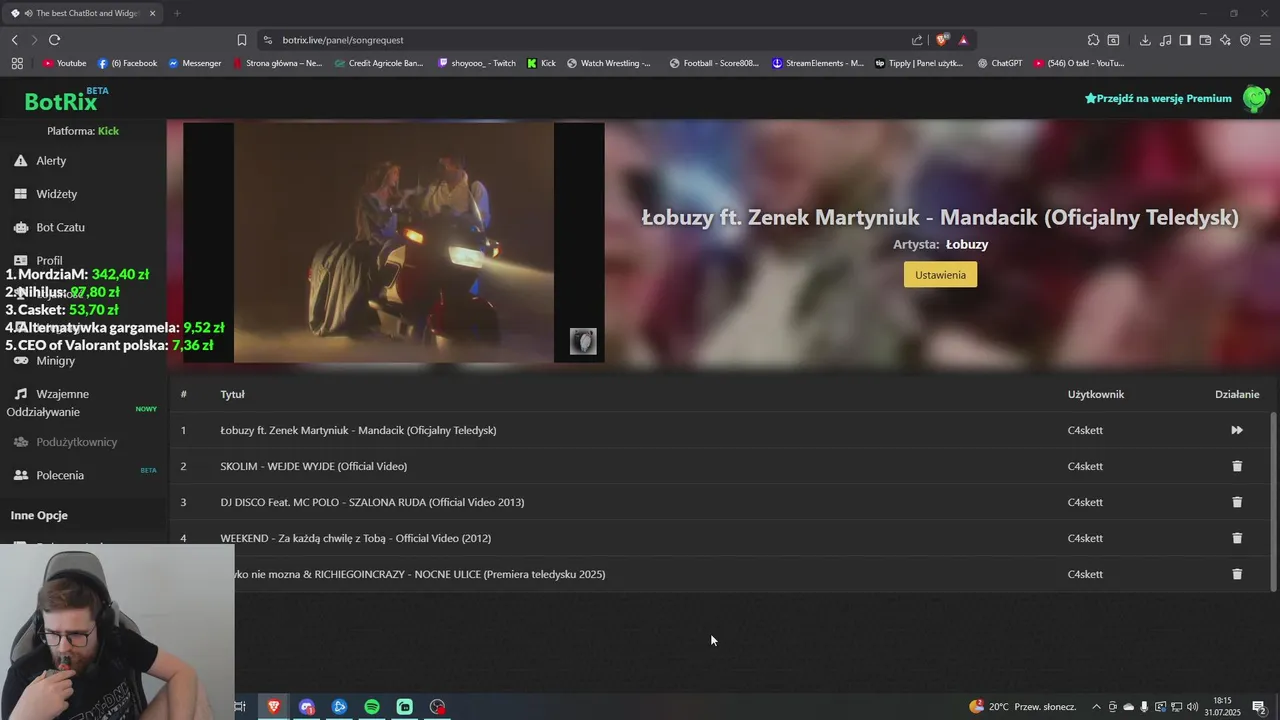This screenshot has width=1280, height=720.
Task: Open Minigry in sidebar
Action: point(55,360)
